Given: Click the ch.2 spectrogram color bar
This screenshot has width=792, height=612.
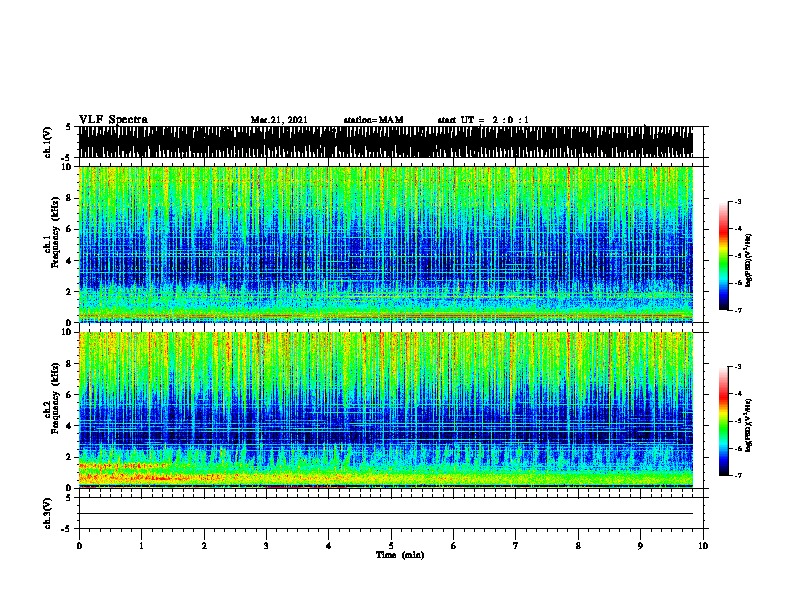Looking at the screenshot, I should click(724, 421).
